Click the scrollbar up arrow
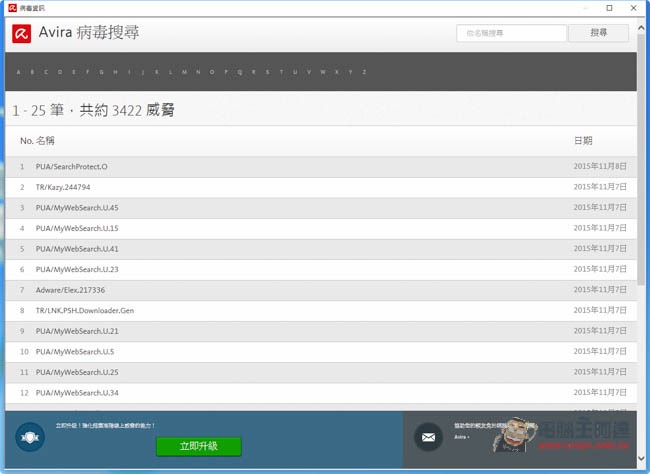This screenshot has width=650, height=474. pyautogui.click(x=641, y=28)
